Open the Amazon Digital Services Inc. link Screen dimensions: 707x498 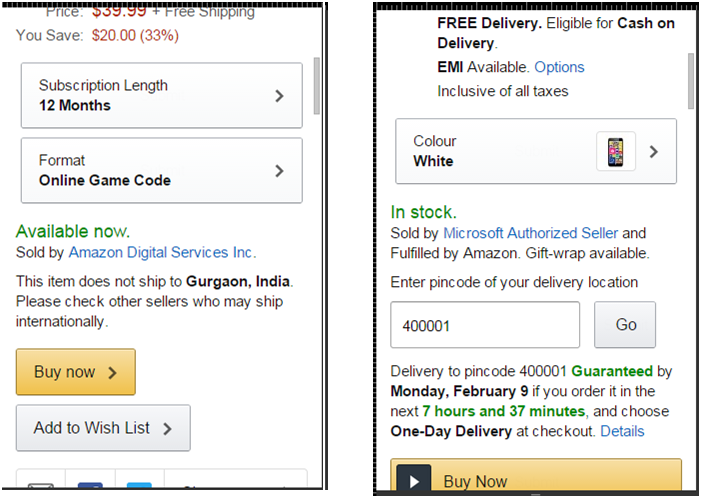pyautogui.click(x=161, y=252)
